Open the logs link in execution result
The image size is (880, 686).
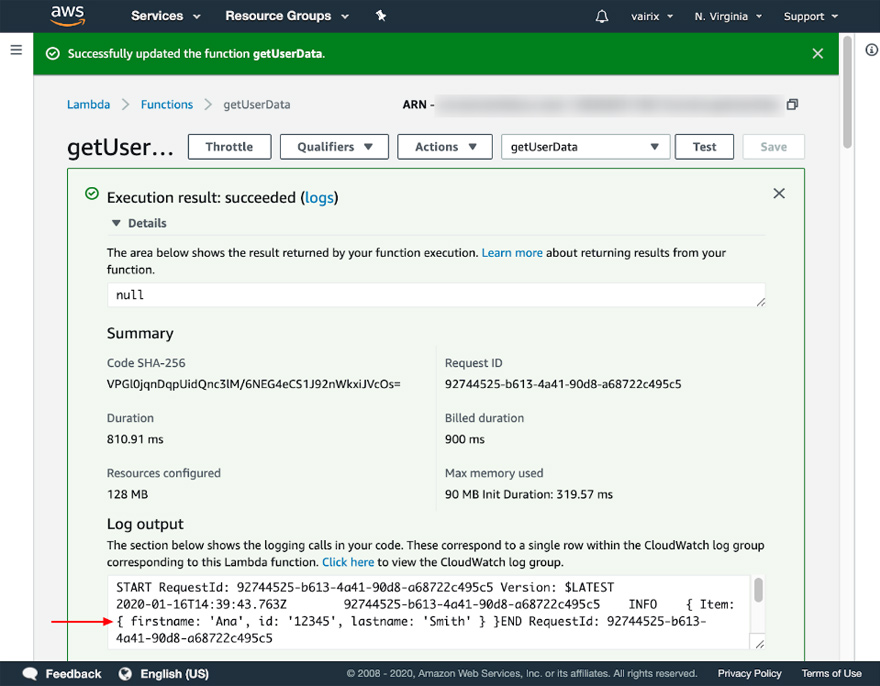(x=319, y=197)
